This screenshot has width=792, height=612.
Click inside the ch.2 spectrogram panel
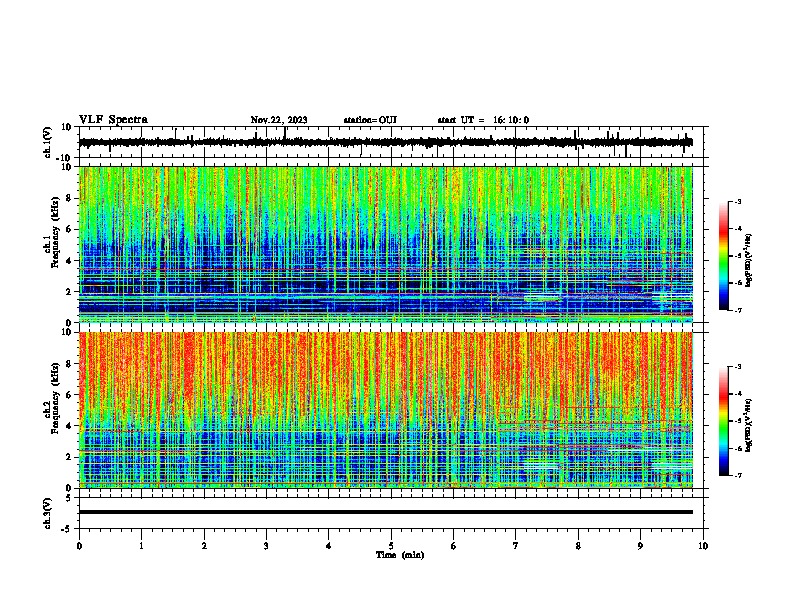385,410
